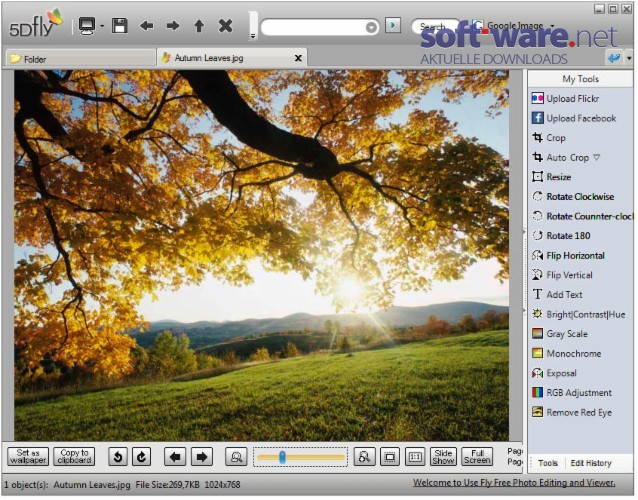This screenshot has height=500, width=638.
Task: Go forward with the top toolbar right arrow
Action: 173,26
